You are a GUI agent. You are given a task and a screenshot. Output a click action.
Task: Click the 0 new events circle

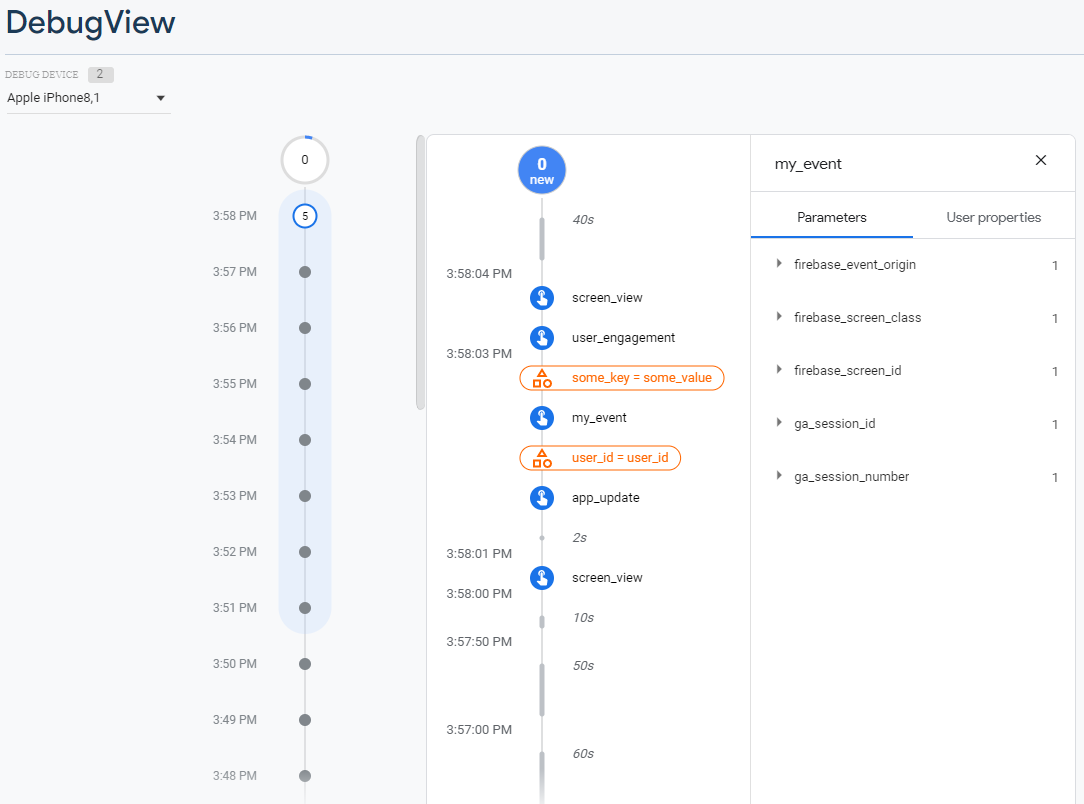coord(542,170)
